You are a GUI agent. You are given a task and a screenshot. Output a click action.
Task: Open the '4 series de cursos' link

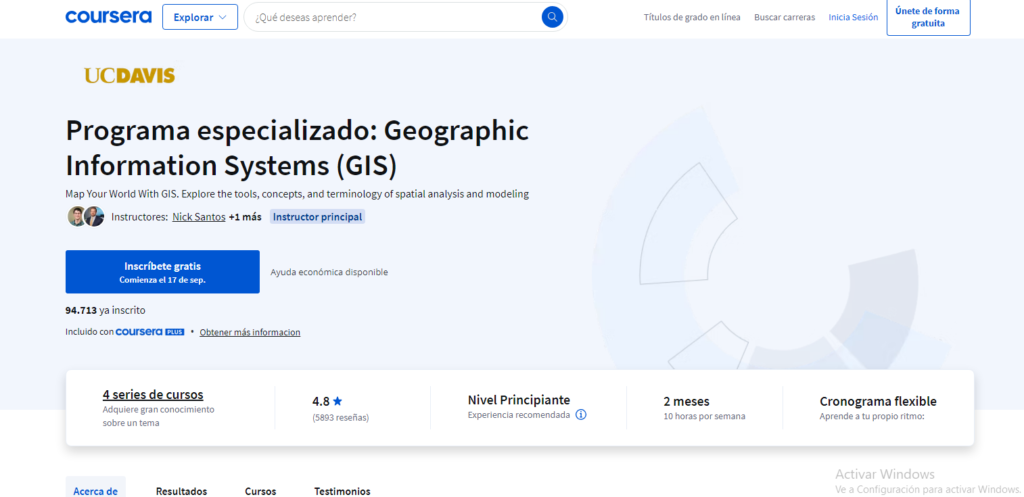[x=153, y=394]
